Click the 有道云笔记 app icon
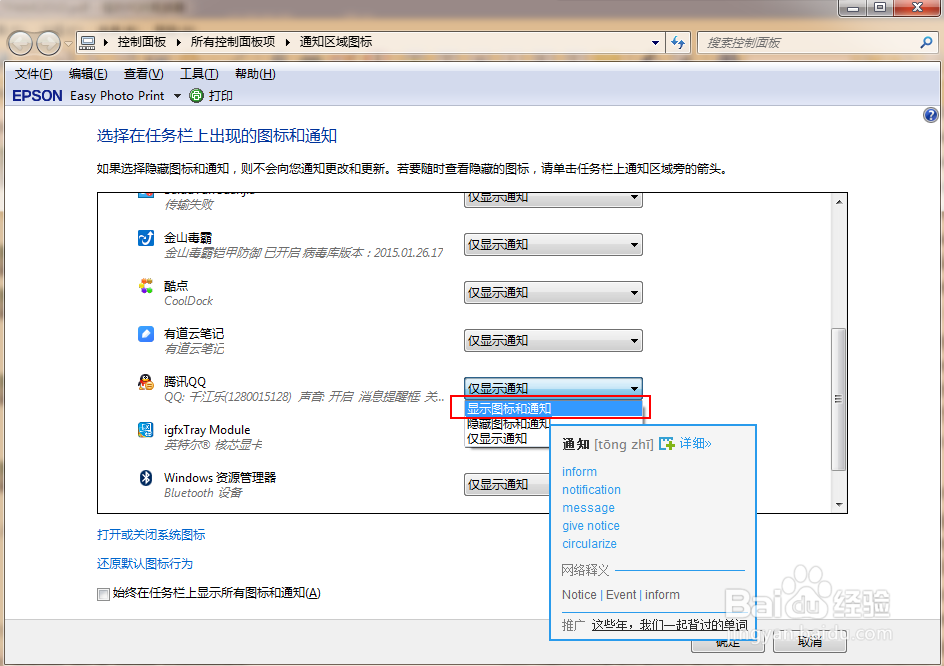This screenshot has height=666, width=944. pyautogui.click(x=145, y=334)
